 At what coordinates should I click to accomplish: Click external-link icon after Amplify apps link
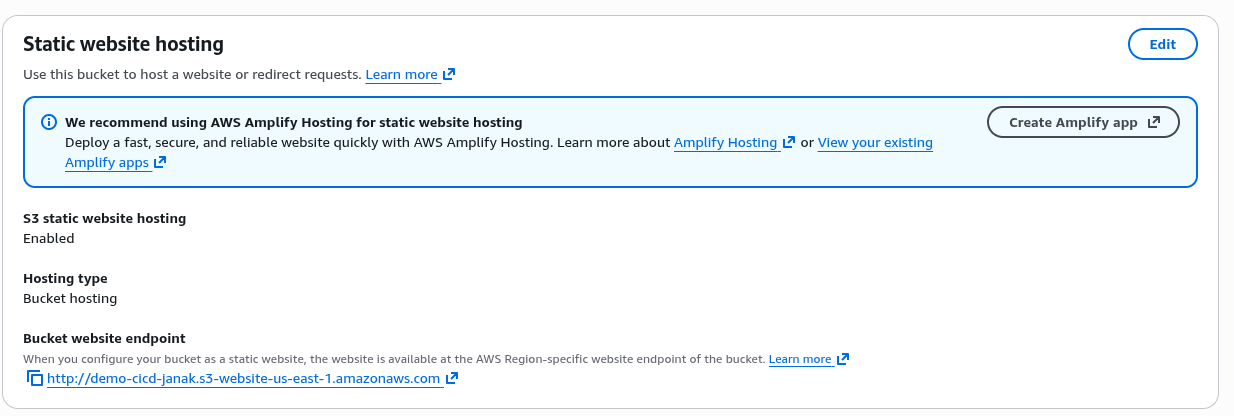coord(159,163)
